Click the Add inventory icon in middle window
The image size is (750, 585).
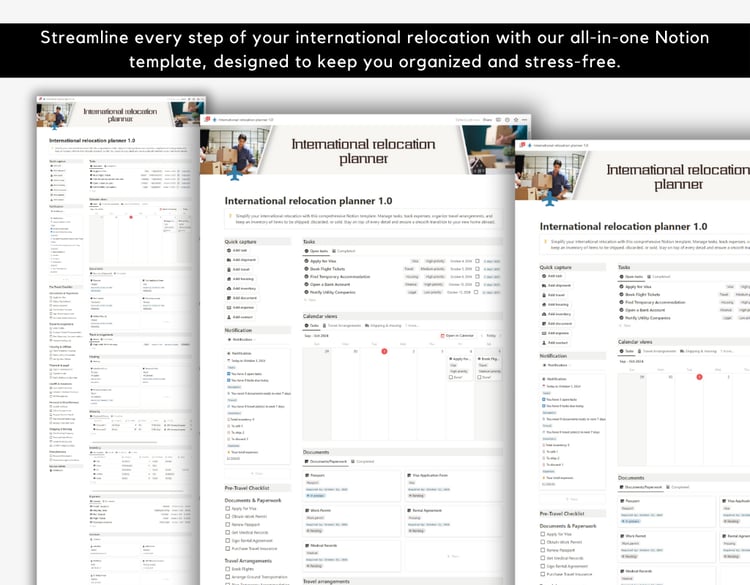pos(229,289)
